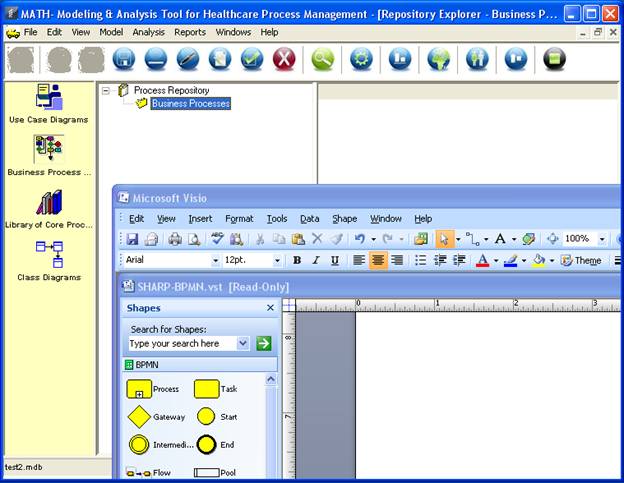Toggle Bold formatting in Visio

[296, 260]
